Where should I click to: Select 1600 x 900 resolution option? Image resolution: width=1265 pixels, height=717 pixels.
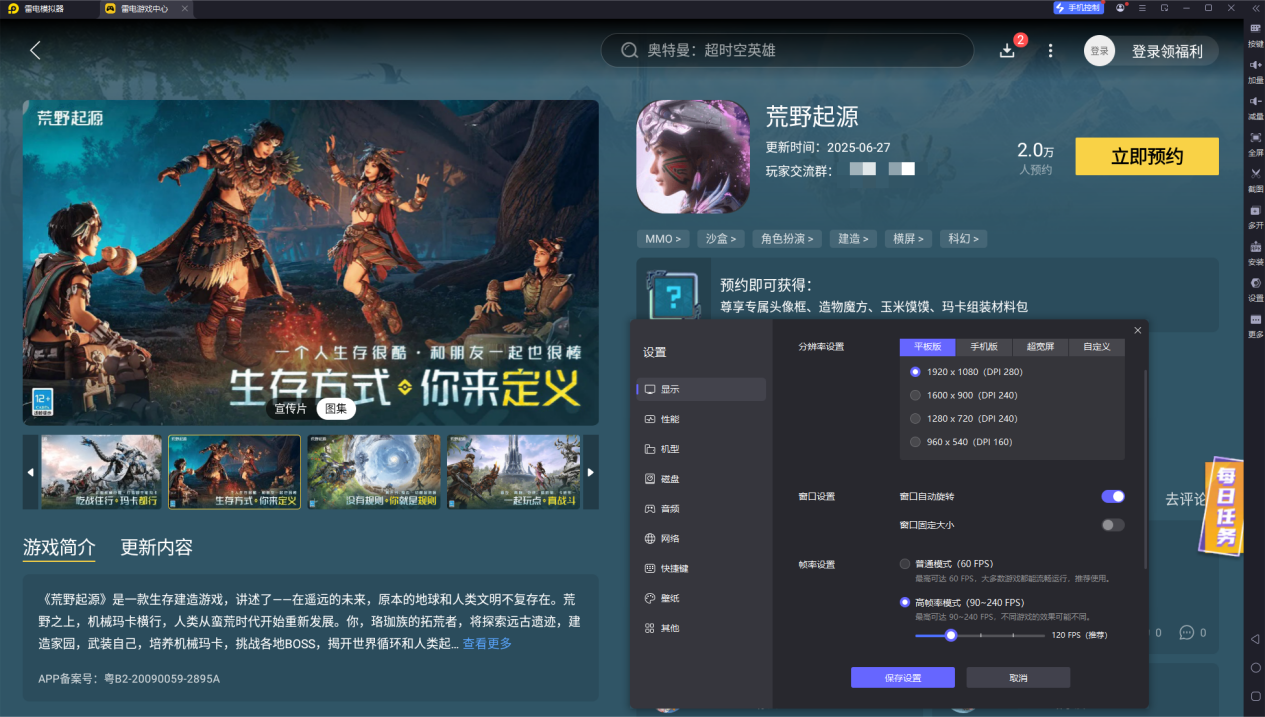[x=963, y=395]
